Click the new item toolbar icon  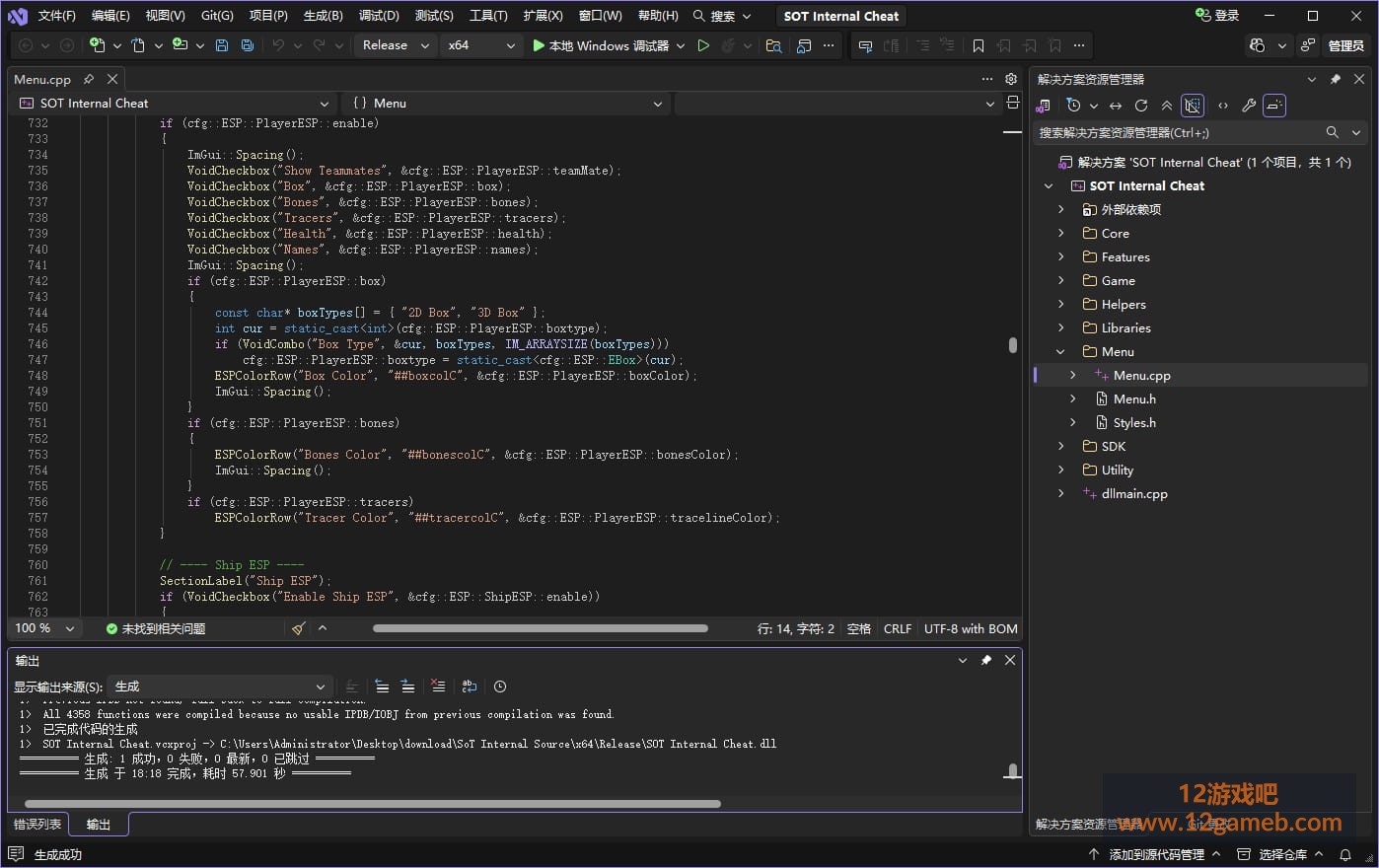click(97, 45)
